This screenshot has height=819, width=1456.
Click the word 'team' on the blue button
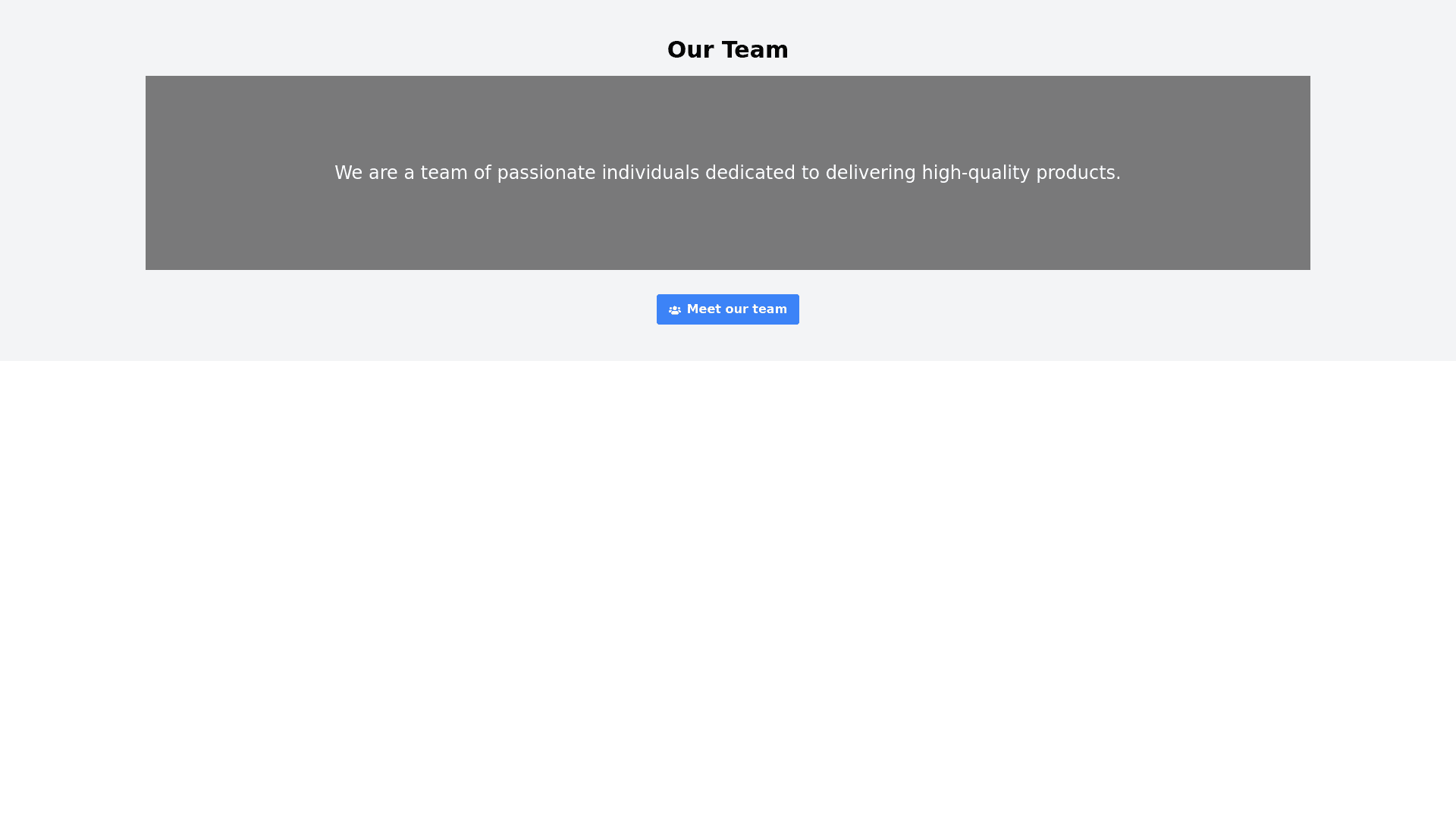tap(769, 309)
